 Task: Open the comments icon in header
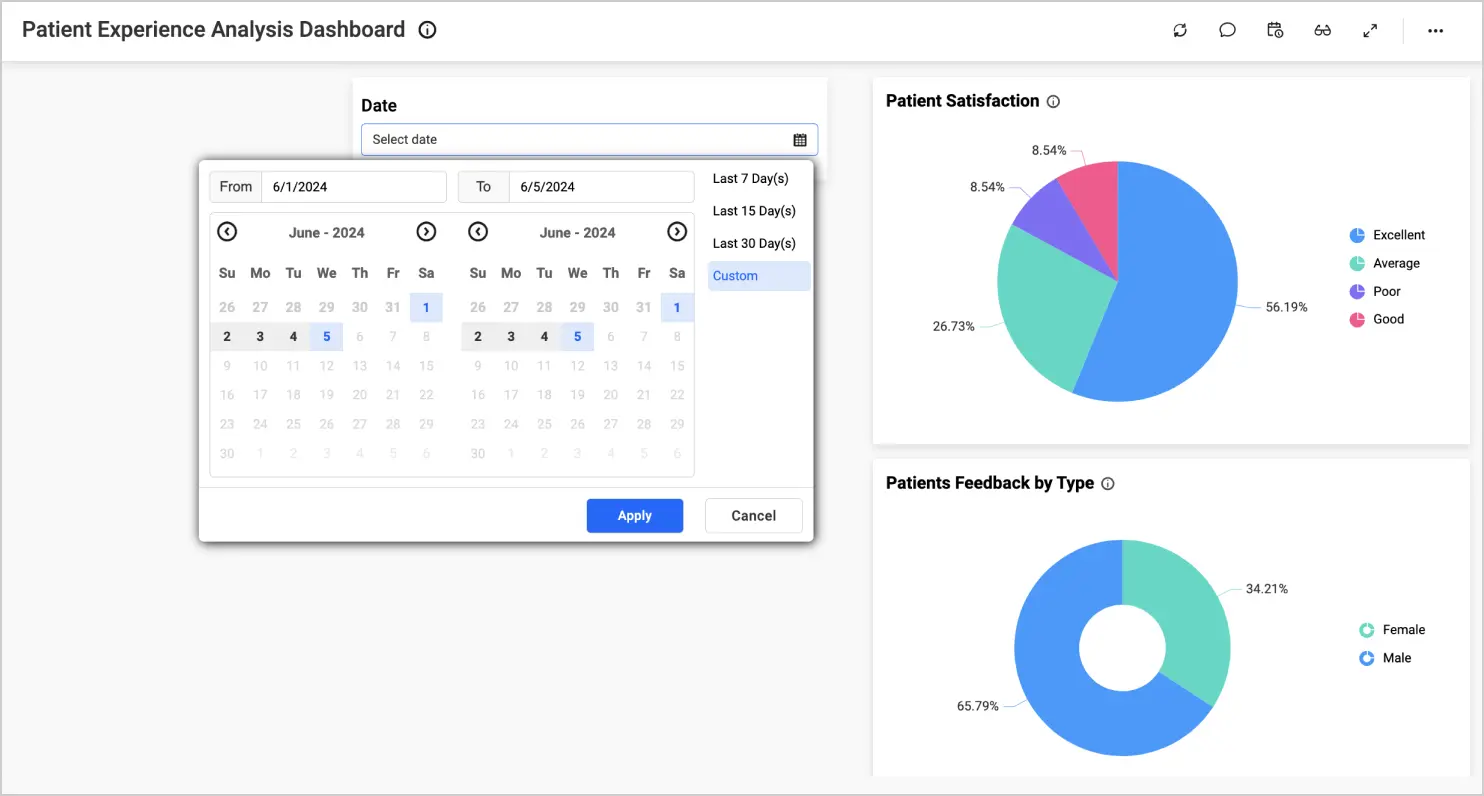tap(1227, 30)
